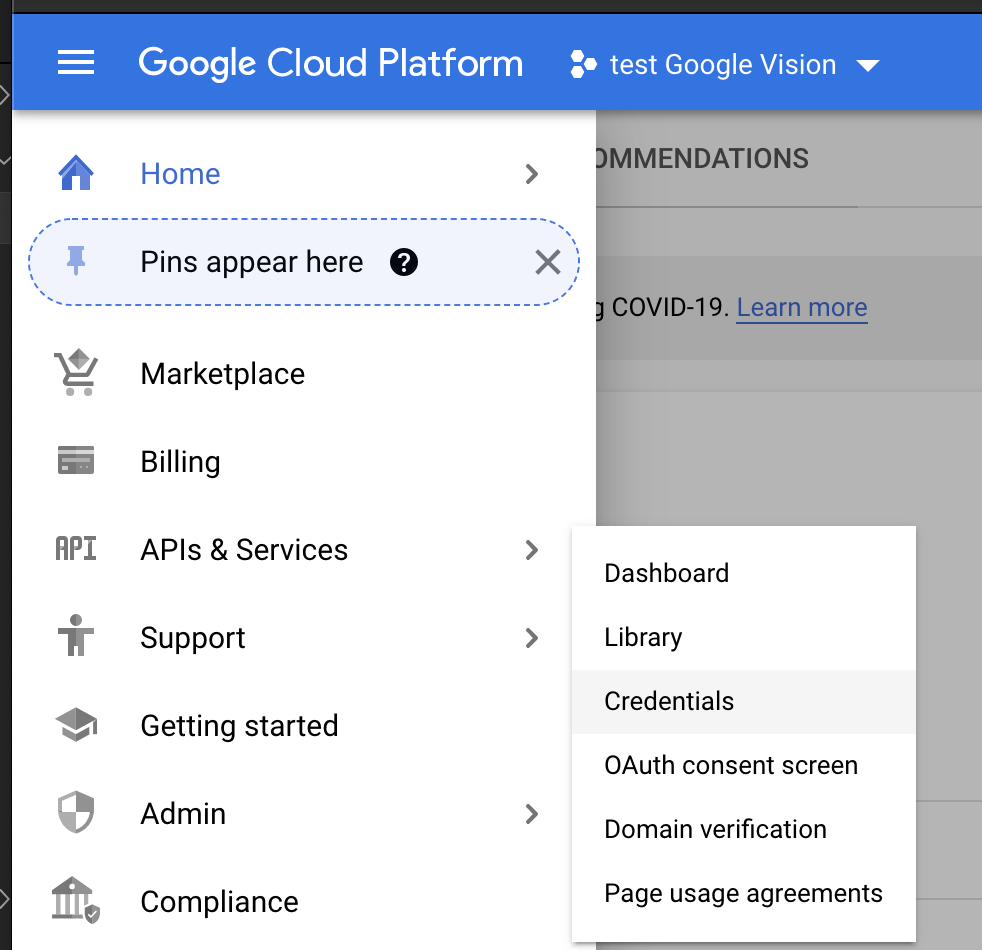Click the Compliance building icon
Viewport: 982px width, 950px height.
pyautogui.click(x=76, y=900)
